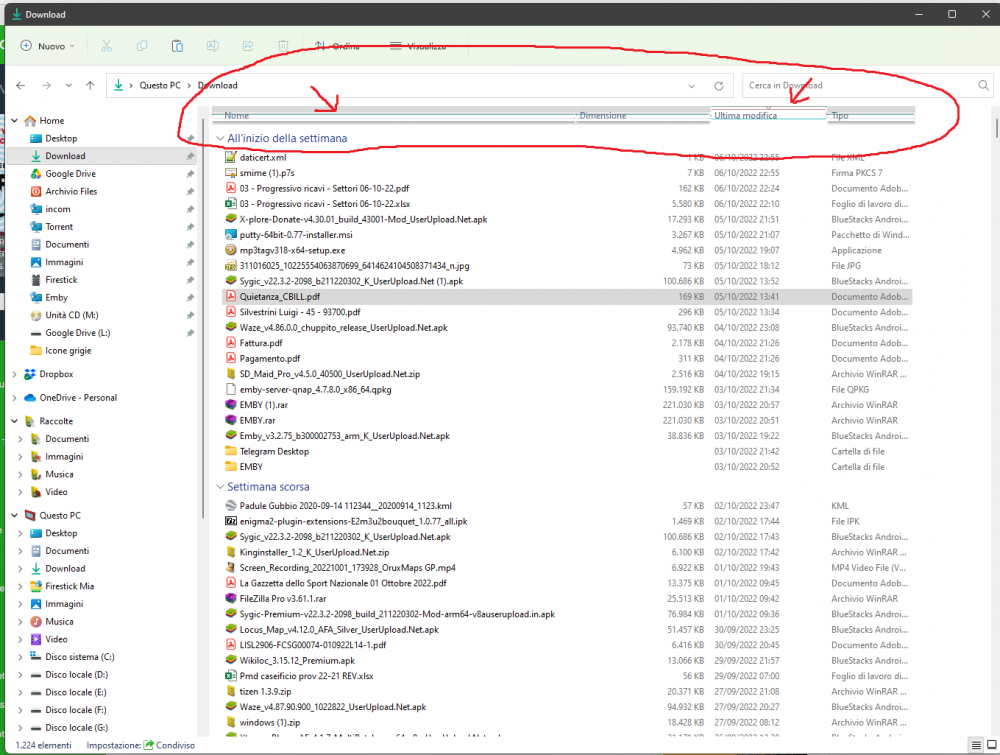Screen dimensions: 1000x755
Task: Unpin Google Drive from quick access
Action: point(190,174)
